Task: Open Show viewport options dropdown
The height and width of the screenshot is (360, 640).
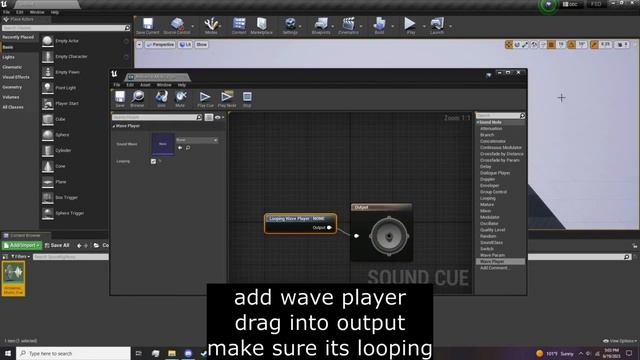Action: click(202, 44)
